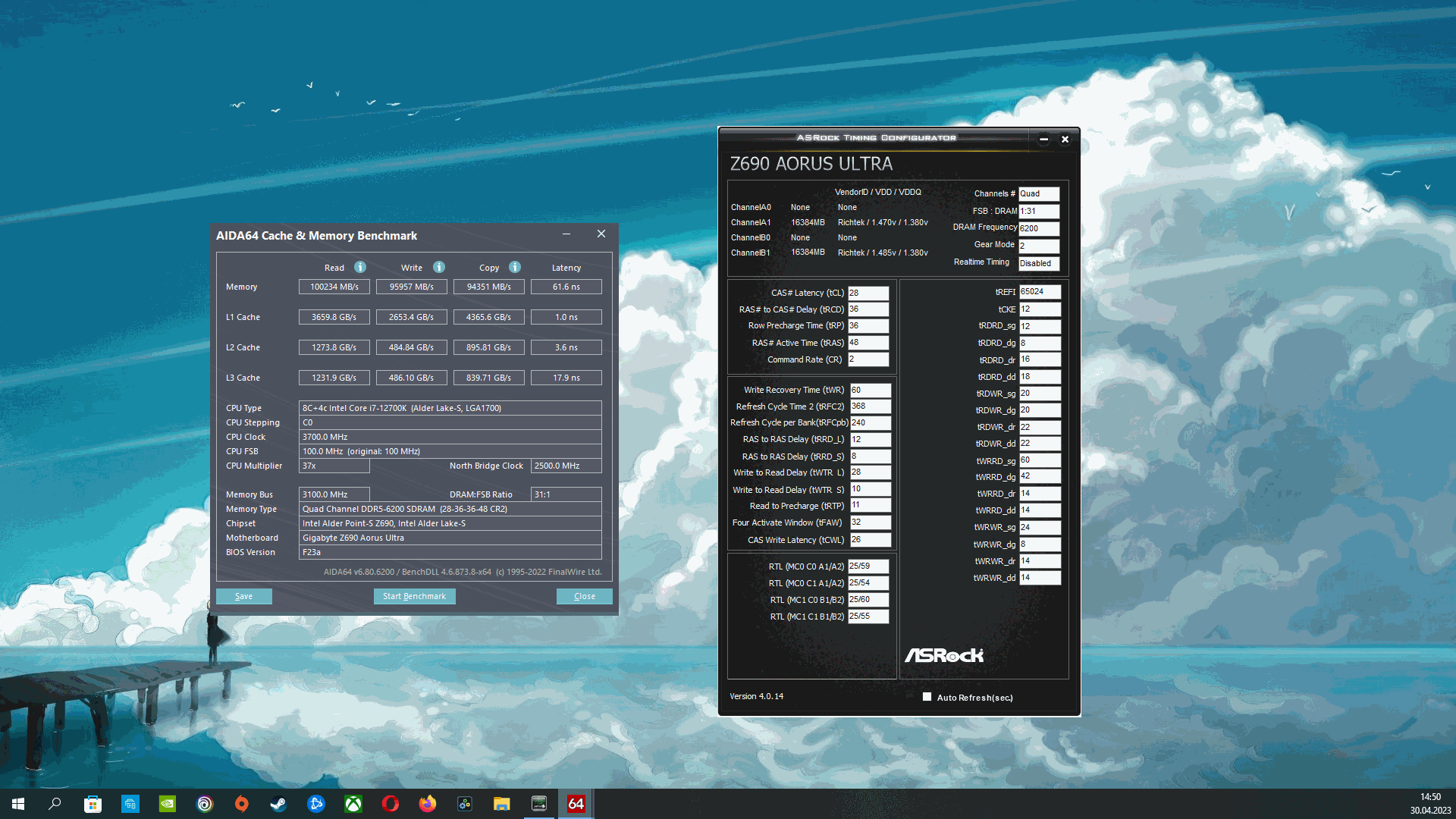
Task: Click the tREFI value field
Action: (1039, 292)
